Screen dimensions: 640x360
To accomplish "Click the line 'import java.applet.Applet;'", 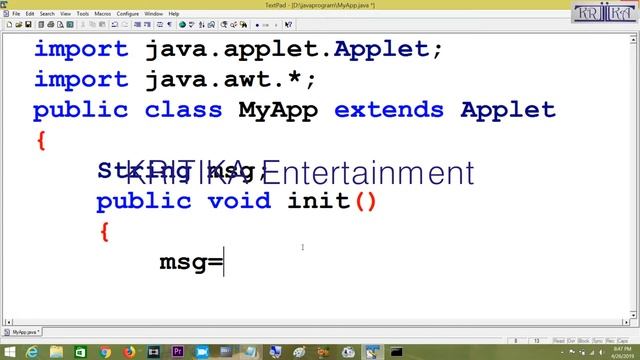I will coord(238,49).
